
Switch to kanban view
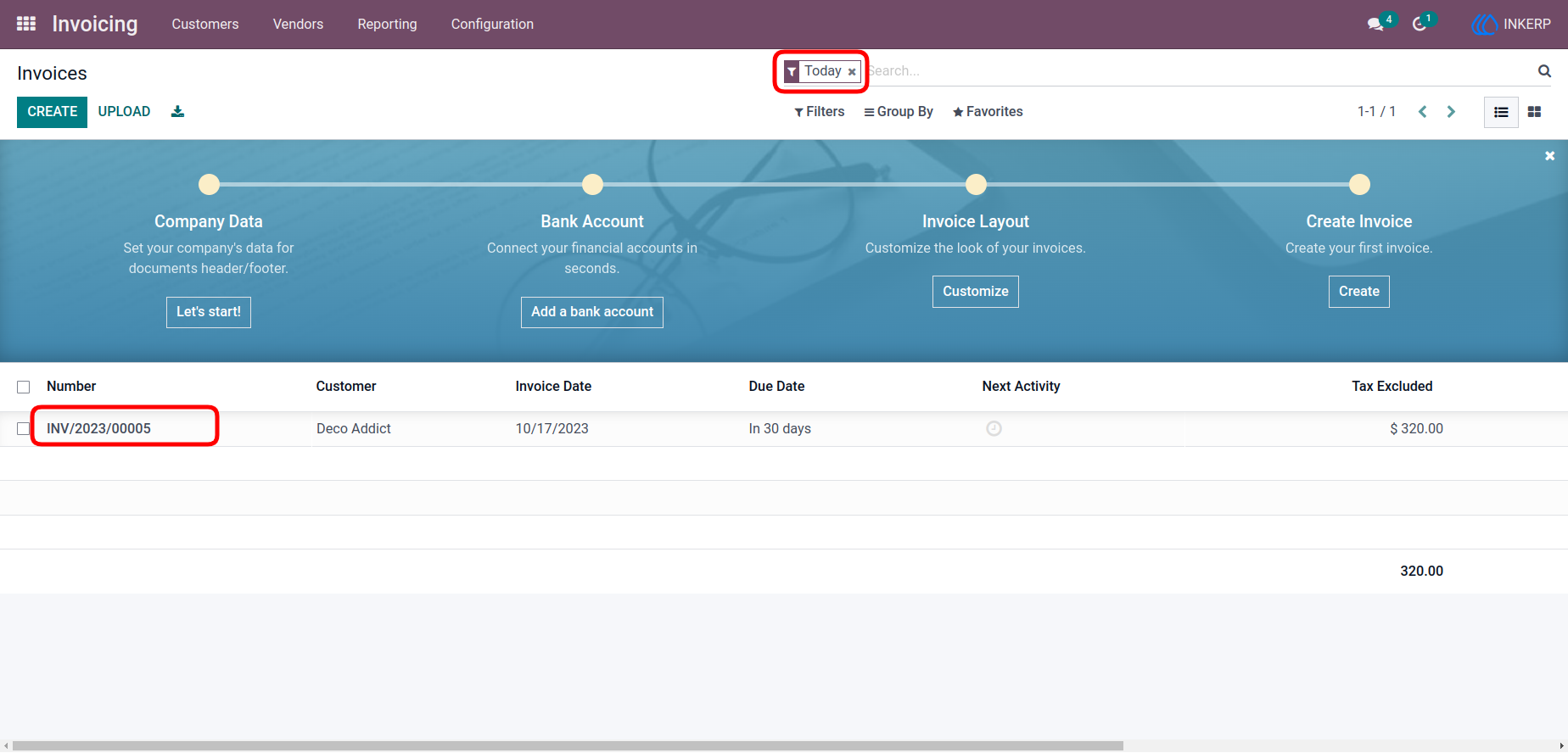tap(1534, 112)
